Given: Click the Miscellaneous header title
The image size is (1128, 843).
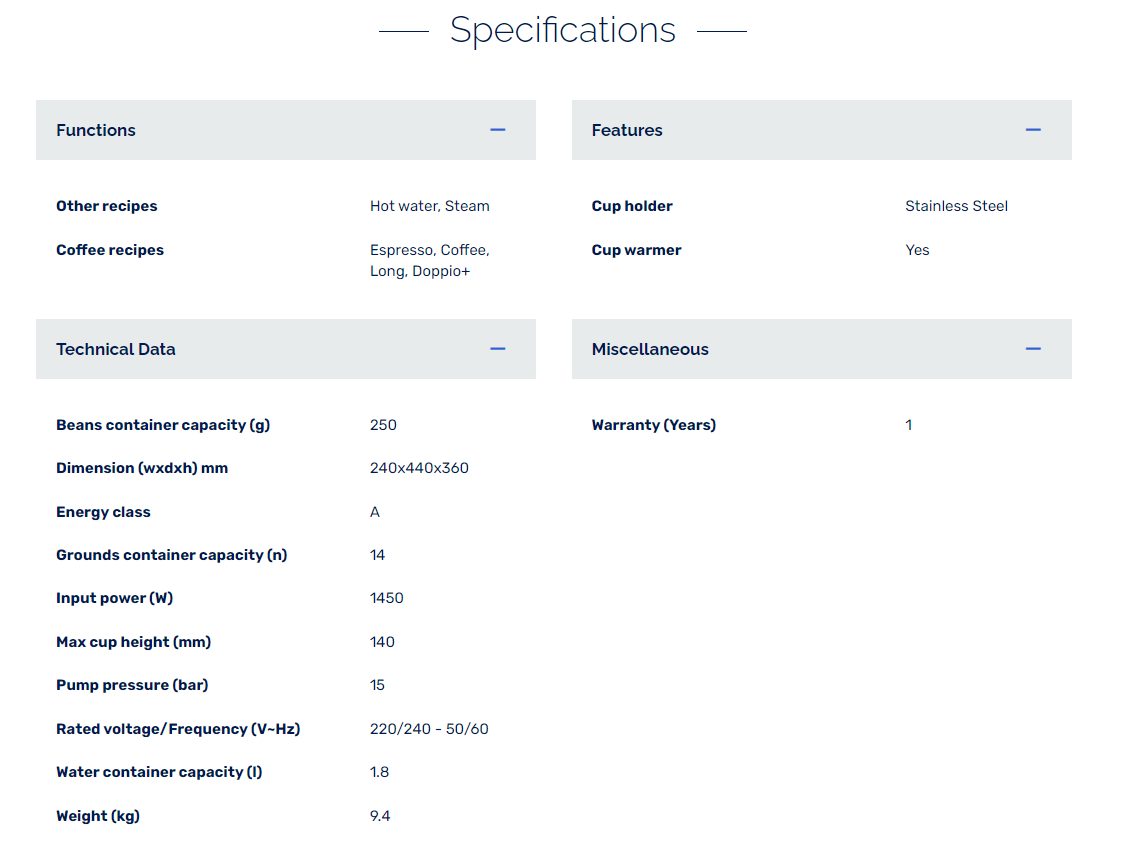Looking at the screenshot, I should [x=650, y=349].
